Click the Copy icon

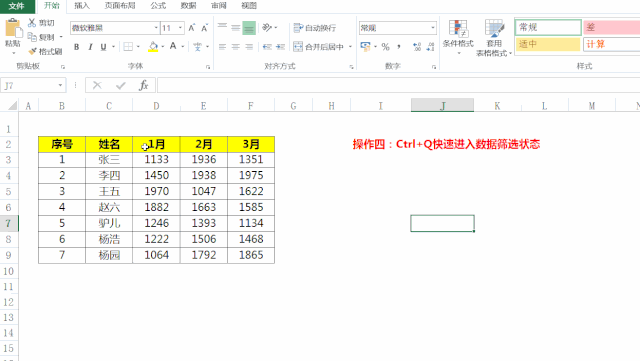point(32,37)
